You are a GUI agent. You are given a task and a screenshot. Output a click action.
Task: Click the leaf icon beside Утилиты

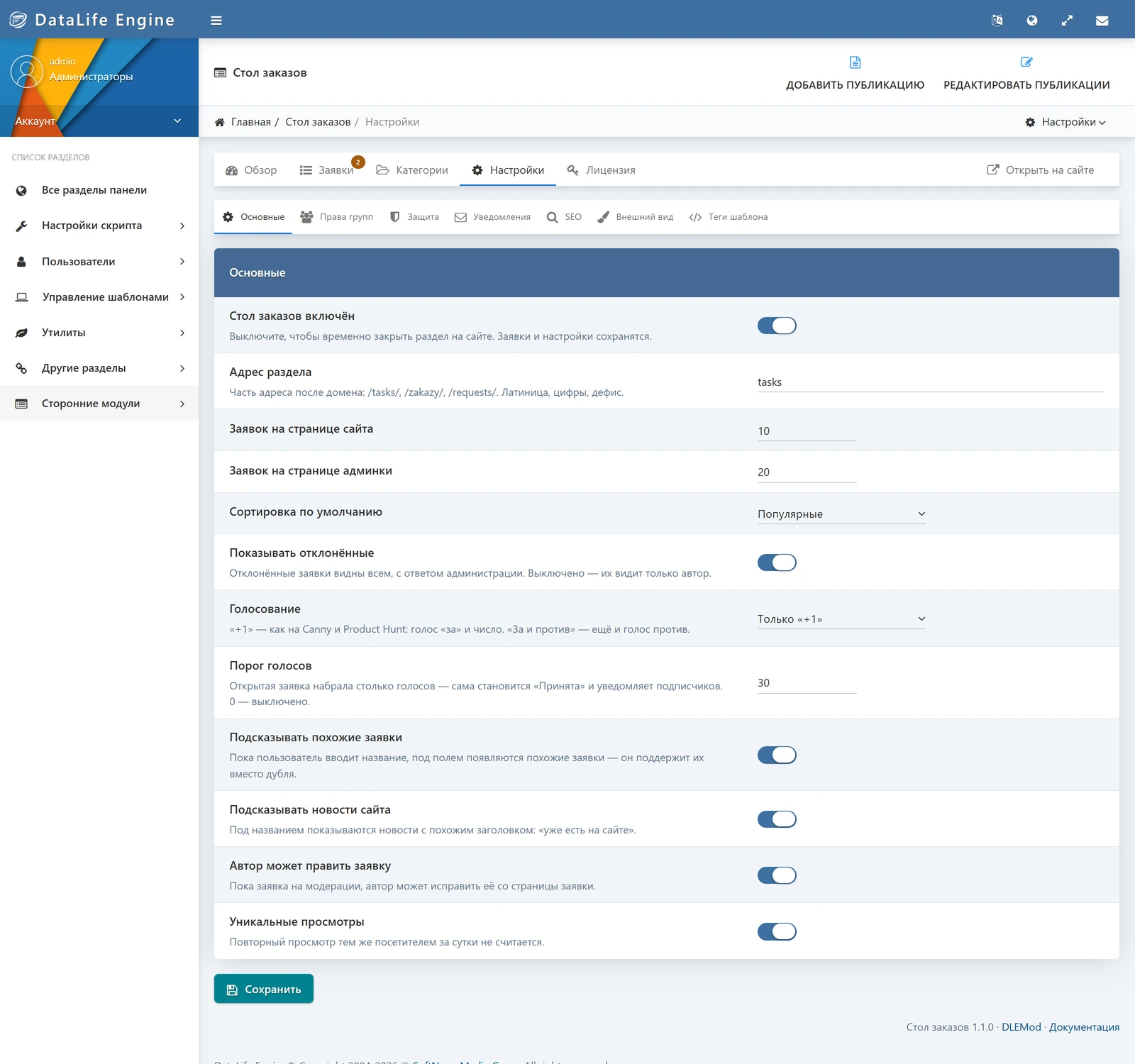21,333
